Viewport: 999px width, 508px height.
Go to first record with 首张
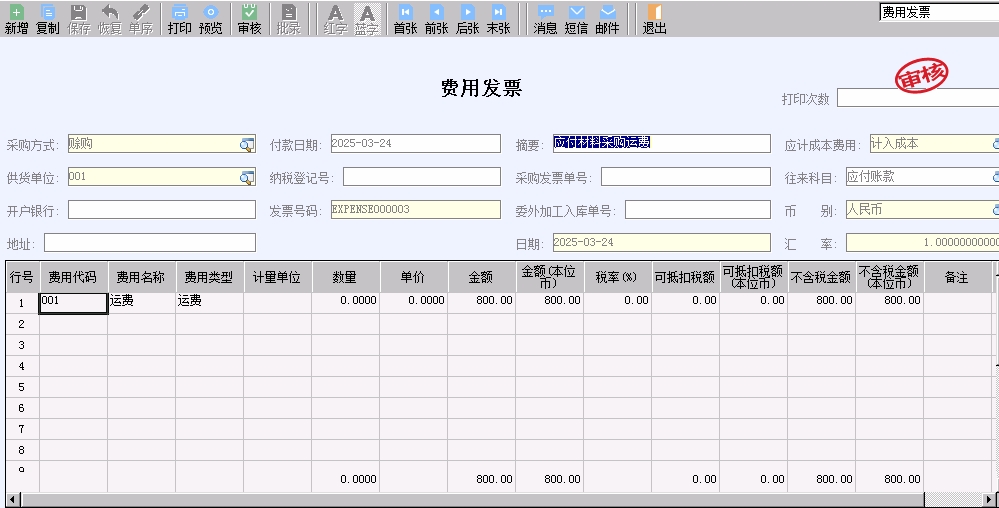[x=405, y=19]
